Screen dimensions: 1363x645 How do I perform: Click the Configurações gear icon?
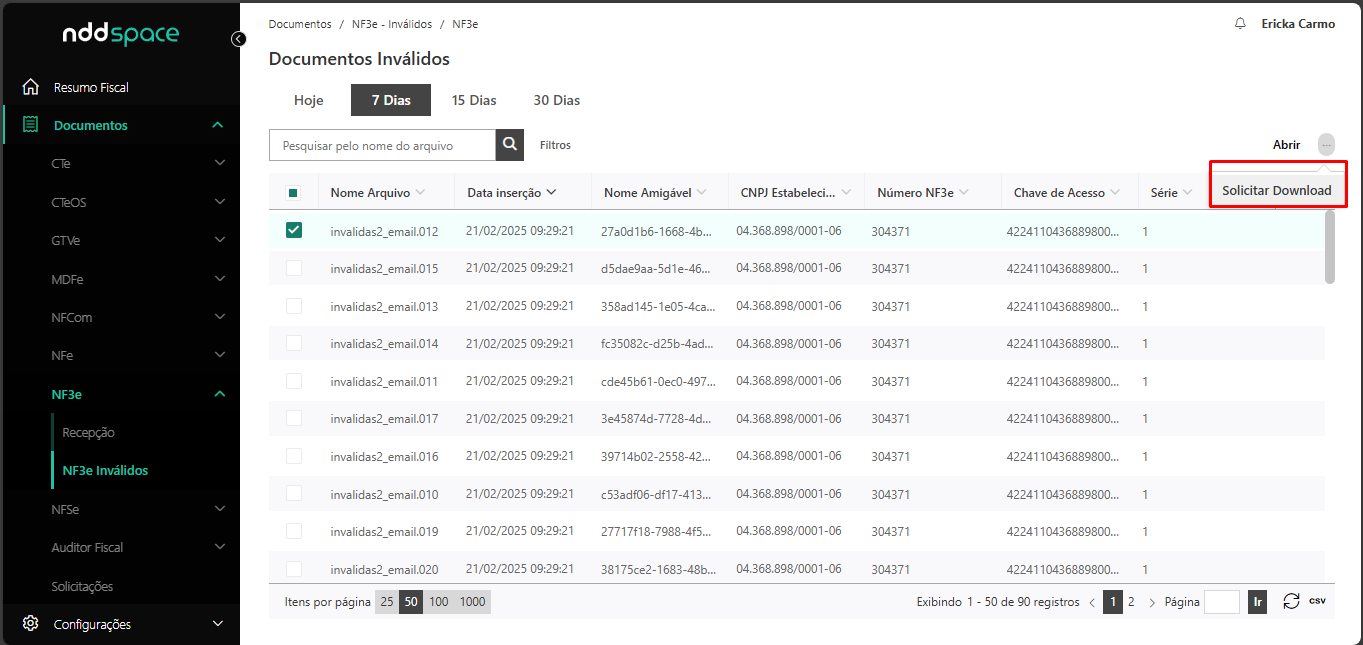click(31, 624)
